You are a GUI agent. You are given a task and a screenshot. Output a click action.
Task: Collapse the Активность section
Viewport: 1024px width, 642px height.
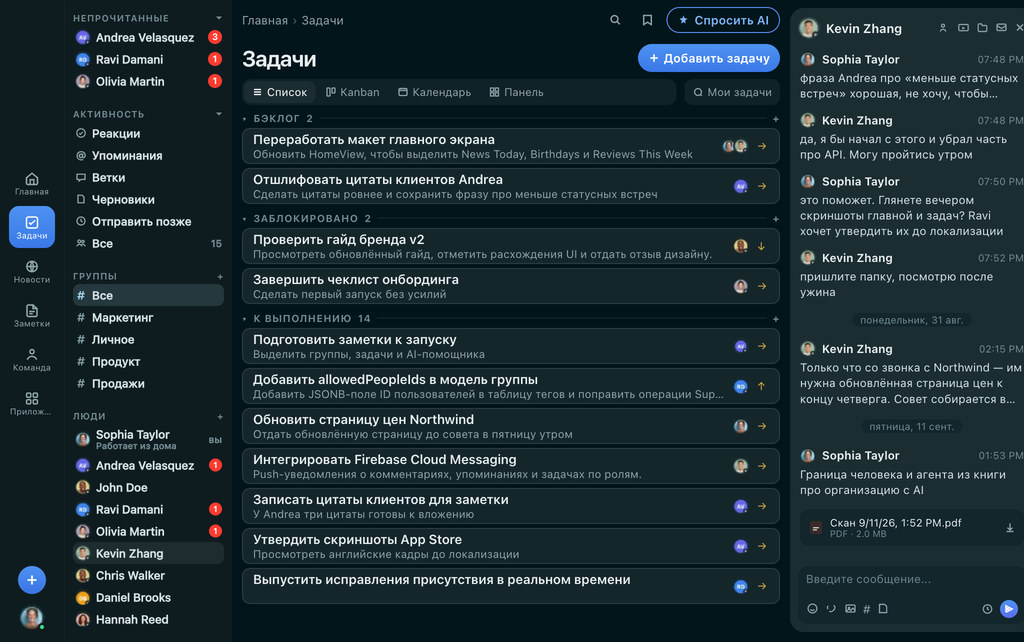pos(219,114)
